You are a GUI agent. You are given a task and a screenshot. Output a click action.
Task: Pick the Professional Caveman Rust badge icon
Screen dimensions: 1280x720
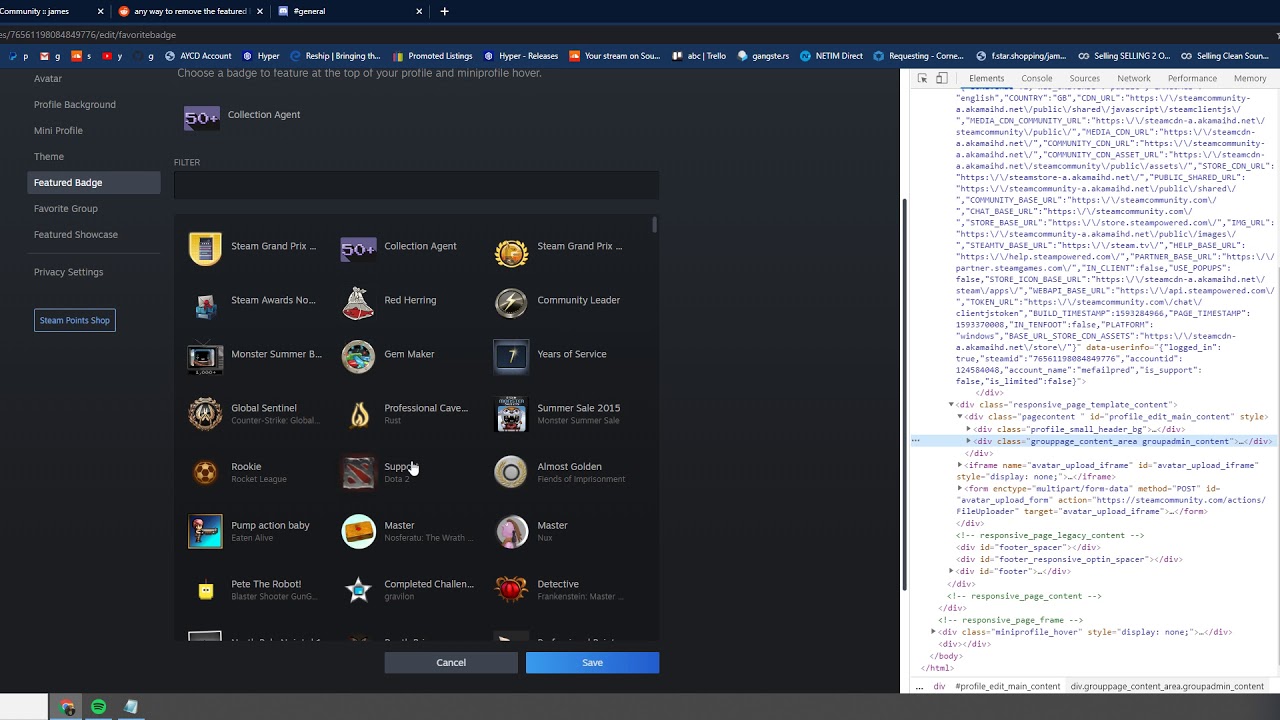358,413
